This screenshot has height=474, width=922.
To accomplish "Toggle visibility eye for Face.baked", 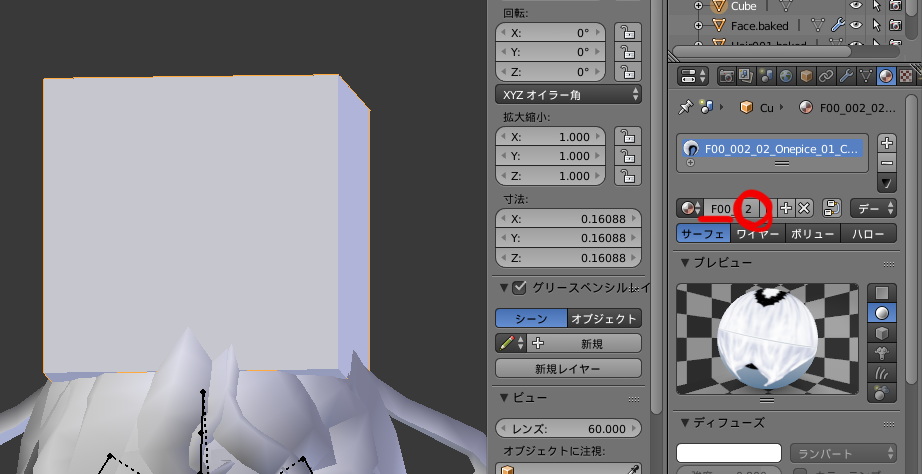I will [855, 25].
